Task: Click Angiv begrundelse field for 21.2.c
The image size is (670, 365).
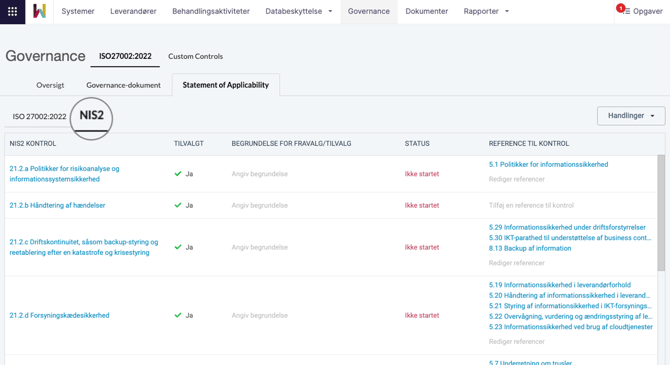Action: [x=260, y=247]
